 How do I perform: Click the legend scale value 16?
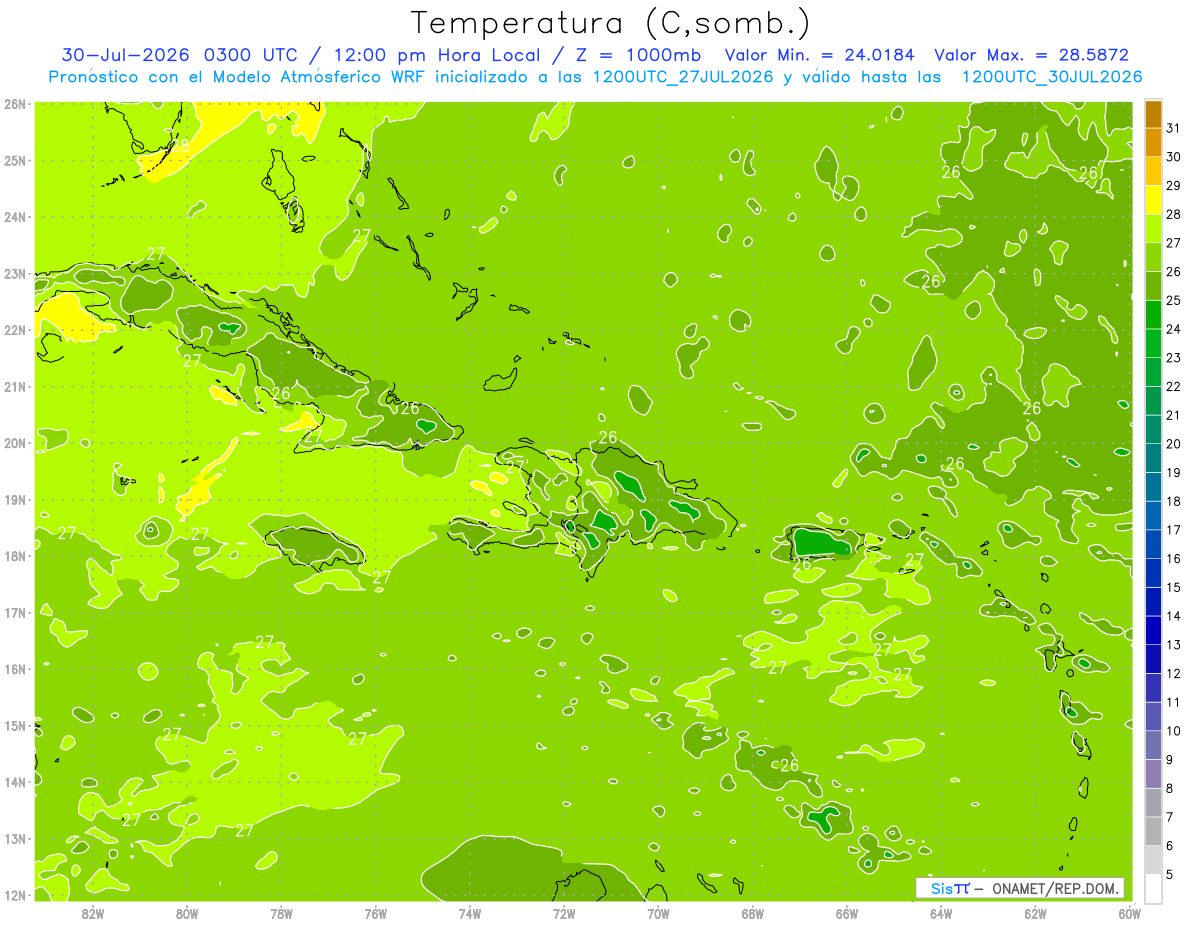coord(1173,559)
